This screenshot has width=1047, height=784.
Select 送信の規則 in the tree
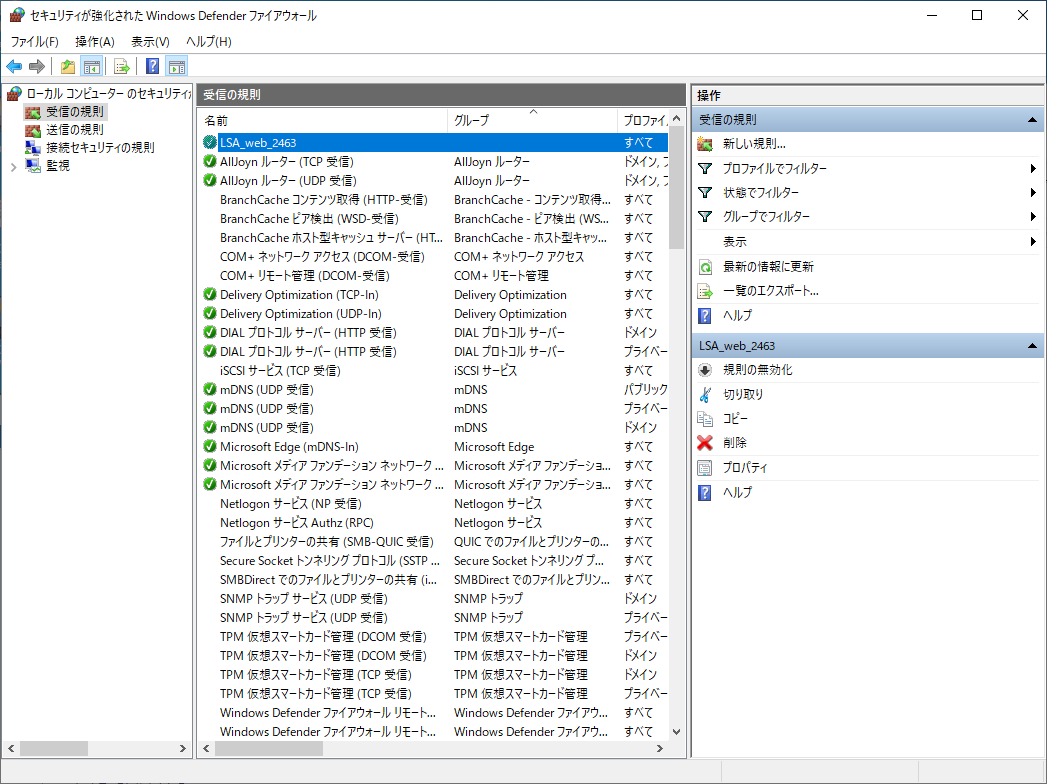(75, 130)
